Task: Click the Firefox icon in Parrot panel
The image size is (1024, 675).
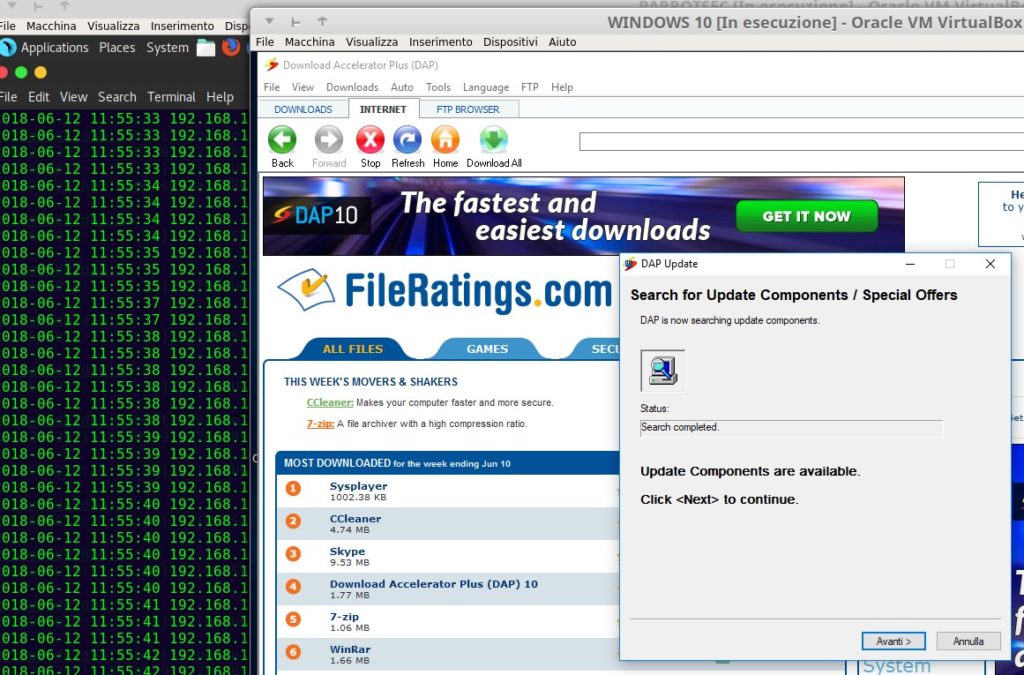Action: [231, 47]
